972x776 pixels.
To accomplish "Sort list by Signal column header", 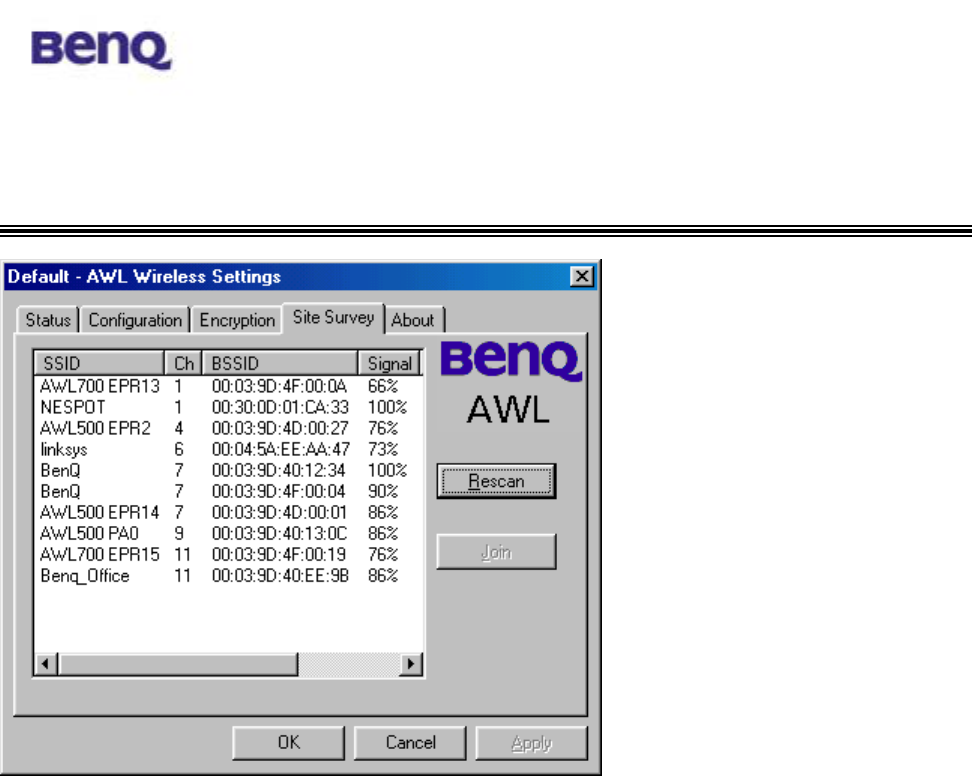I will click(390, 363).
